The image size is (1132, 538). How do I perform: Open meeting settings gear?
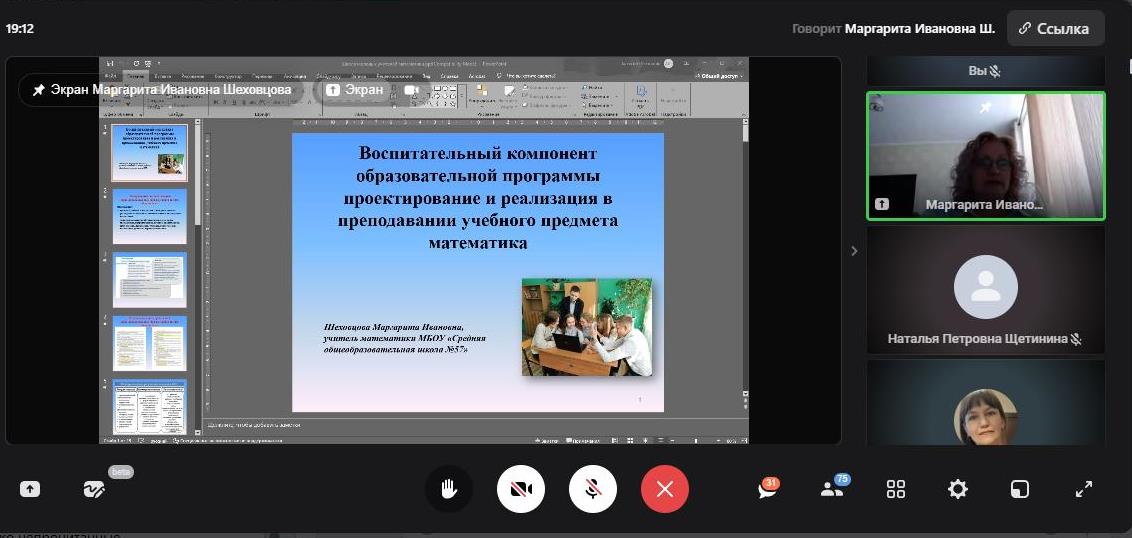(x=958, y=489)
